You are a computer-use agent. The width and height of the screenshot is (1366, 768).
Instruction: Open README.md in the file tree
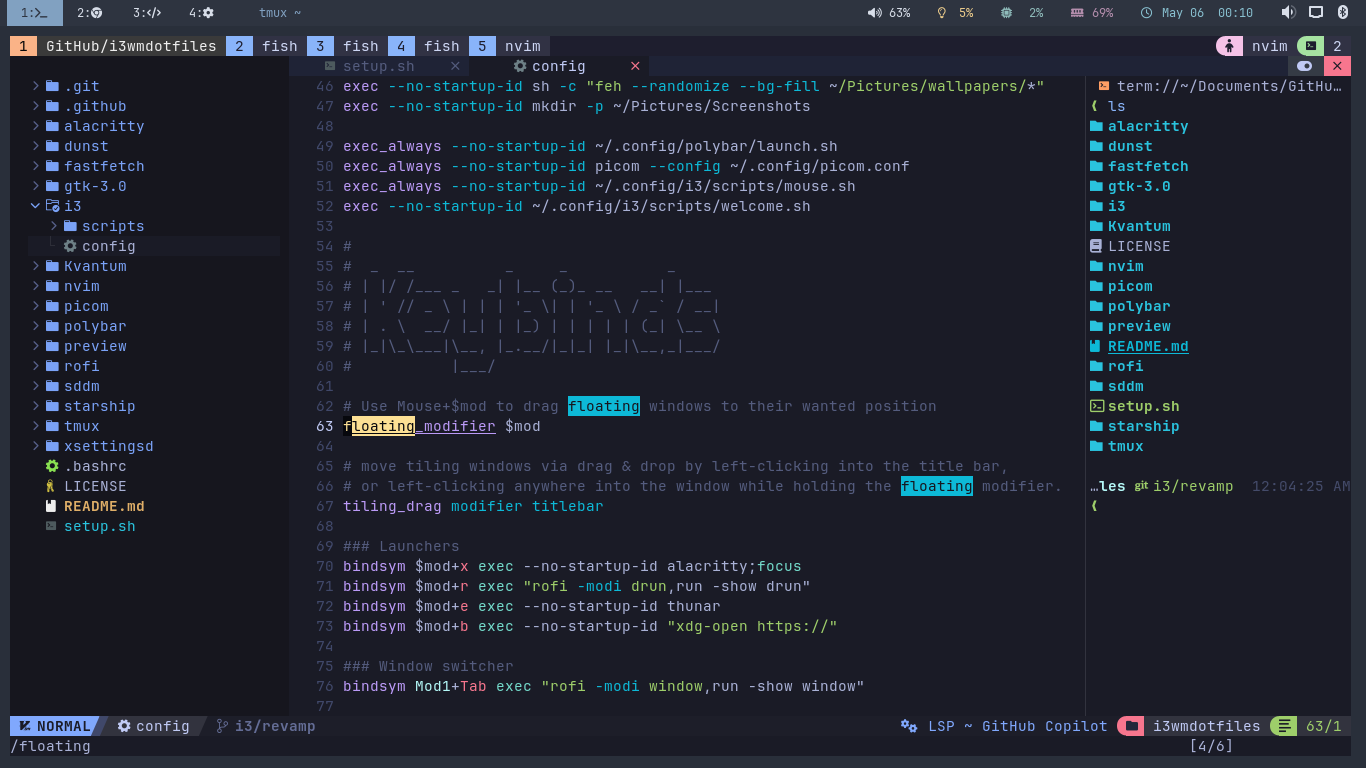[104, 506]
